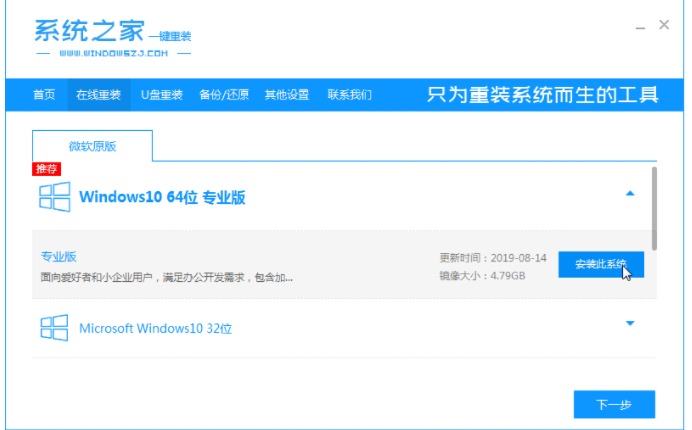Screen dimensions: 692x430
Task: Click the 安装此系统 button
Action: click(x=601, y=264)
